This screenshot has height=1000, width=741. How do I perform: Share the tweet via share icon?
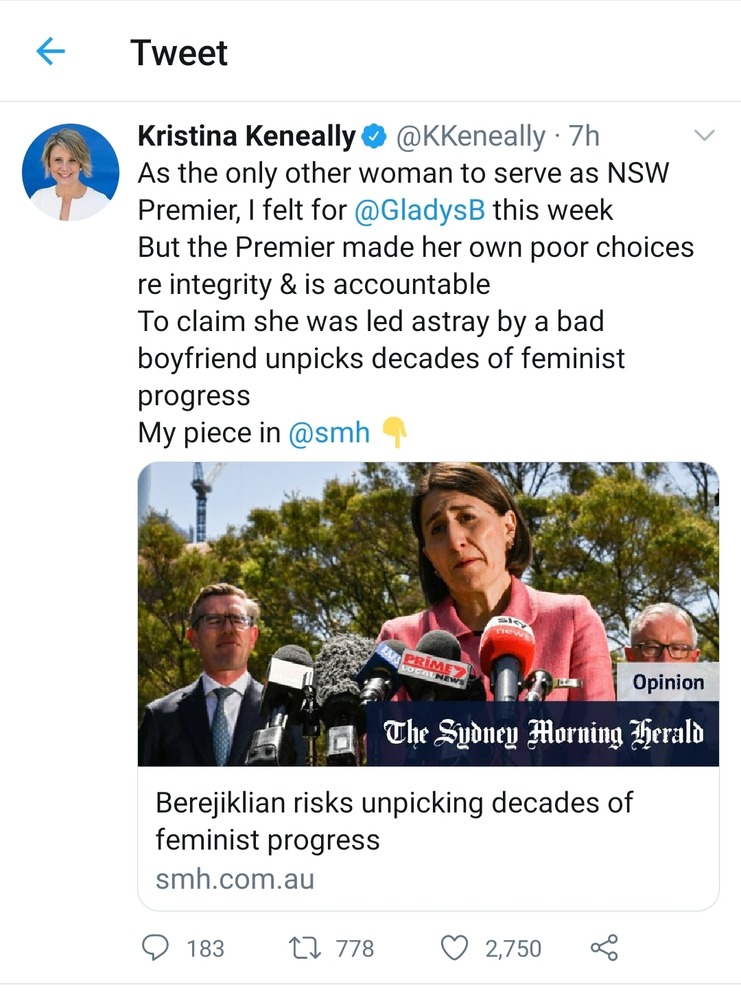pyautogui.click(x=604, y=947)
